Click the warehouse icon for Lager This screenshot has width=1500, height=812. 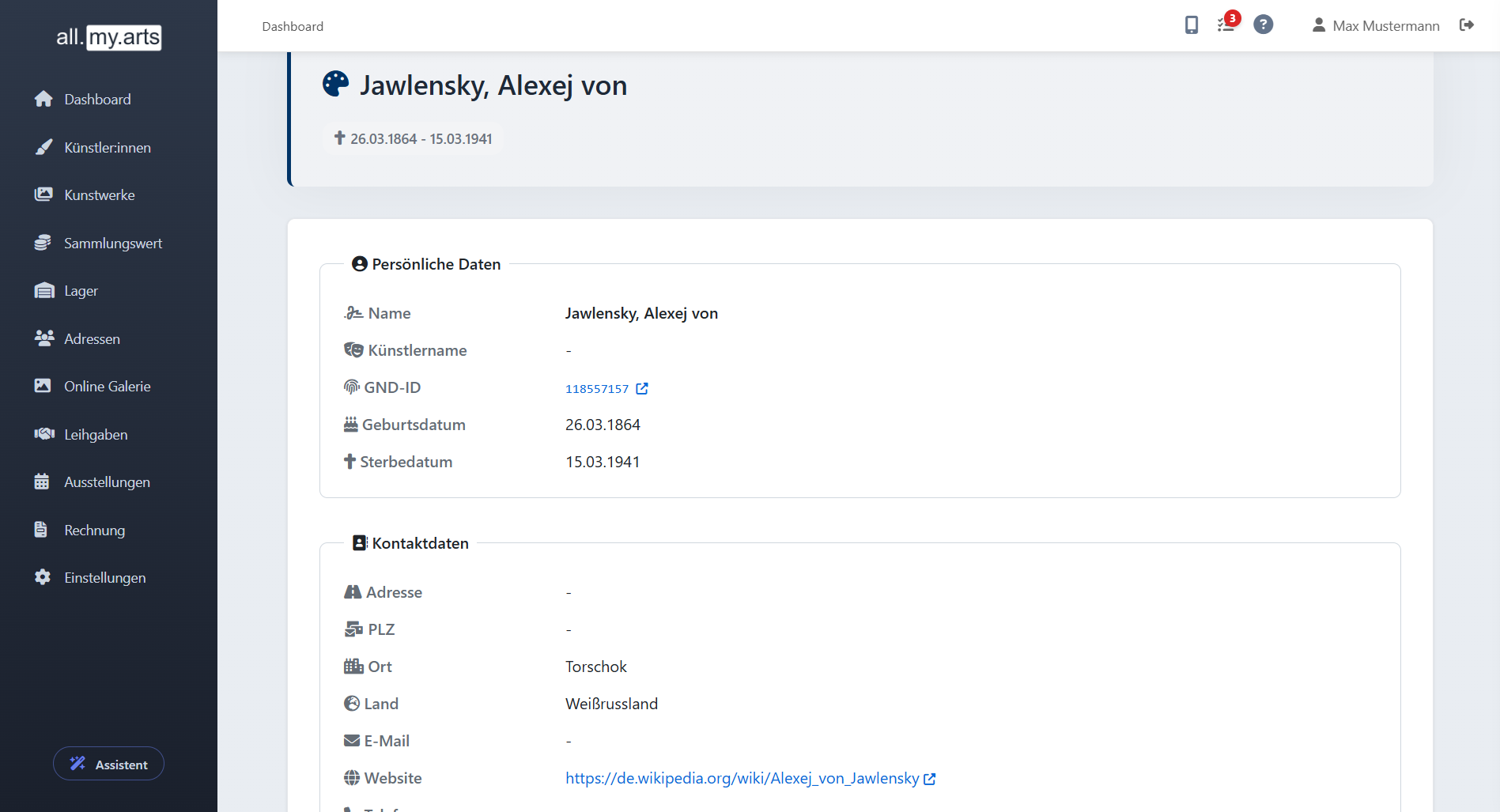click(x=44, y=290)
